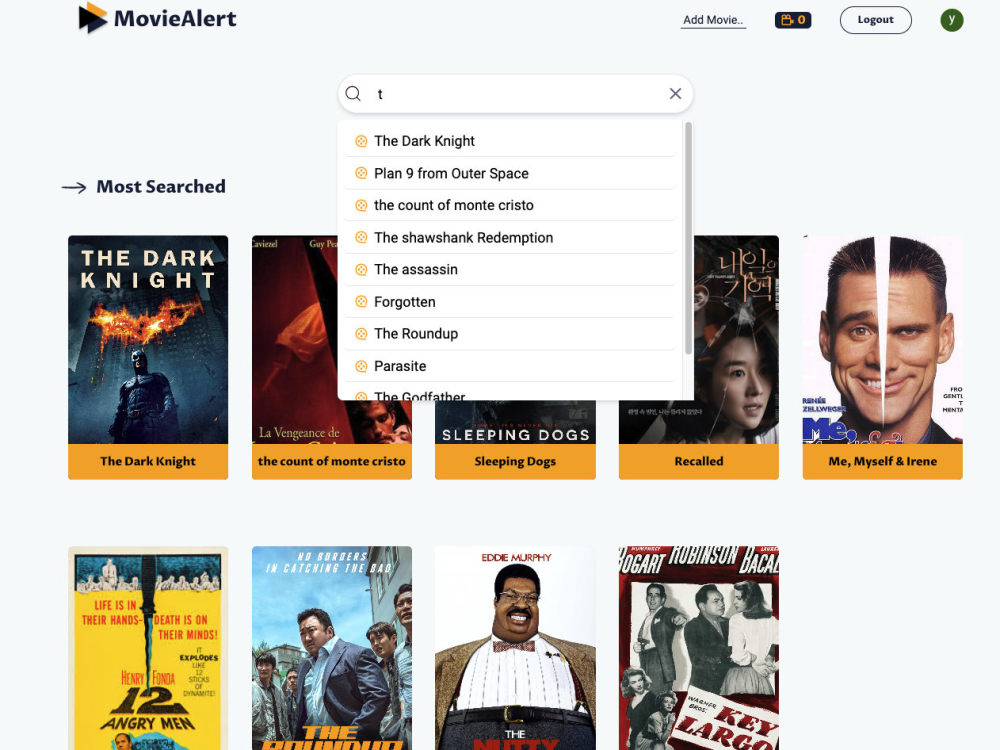Screen dimensions: 1000x750
Task: Click 'The Dark Knight' orange title label
Action: coord(148,461)
